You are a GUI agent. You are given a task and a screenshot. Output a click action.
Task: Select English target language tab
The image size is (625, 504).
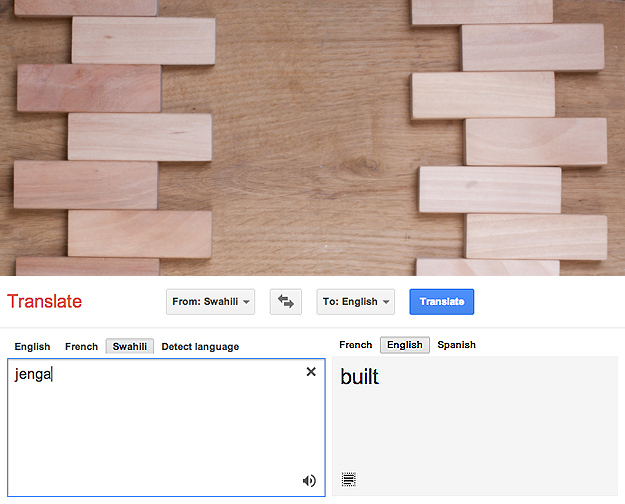(405, 345)
